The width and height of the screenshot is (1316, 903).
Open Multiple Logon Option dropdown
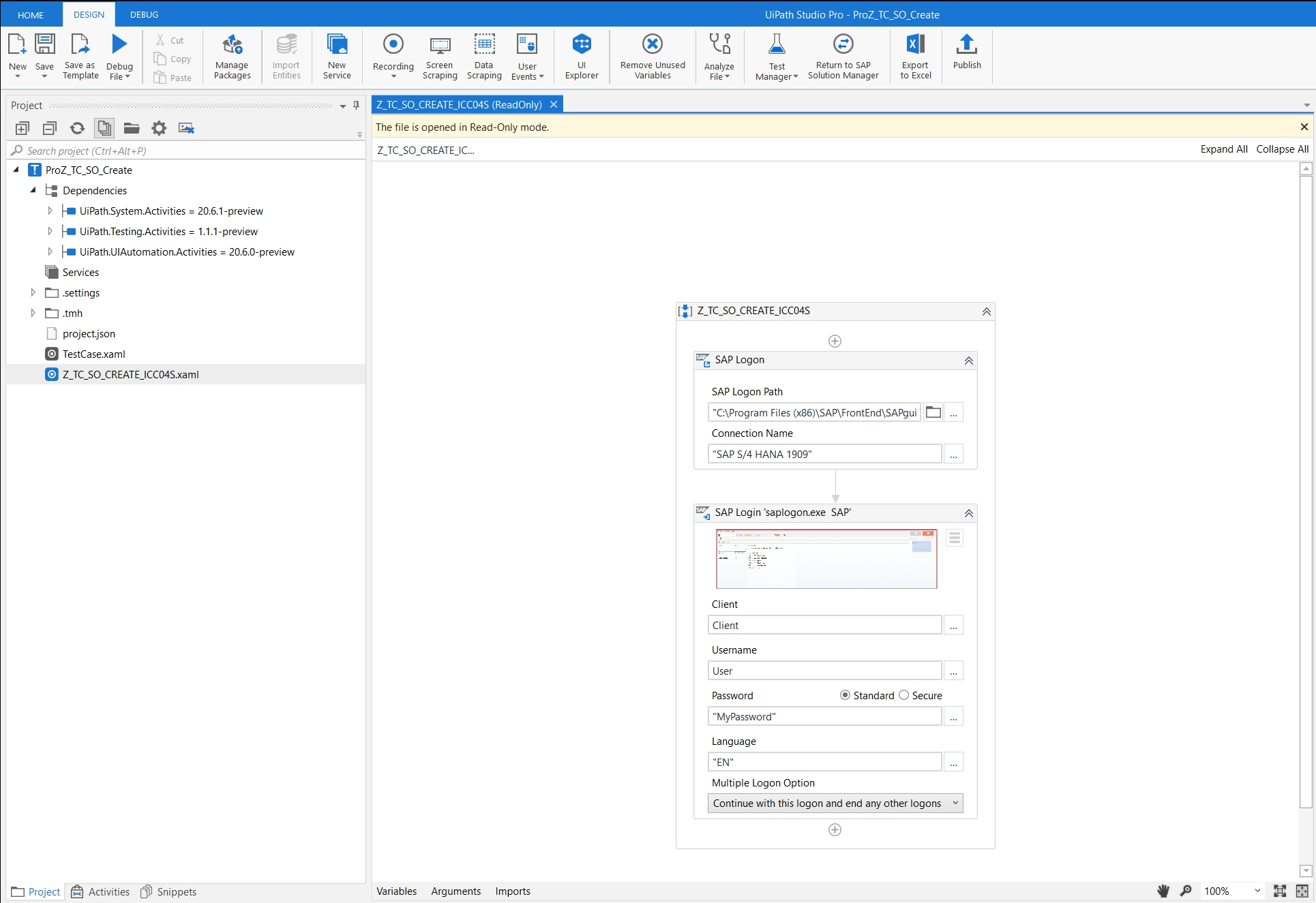[955, 803]
